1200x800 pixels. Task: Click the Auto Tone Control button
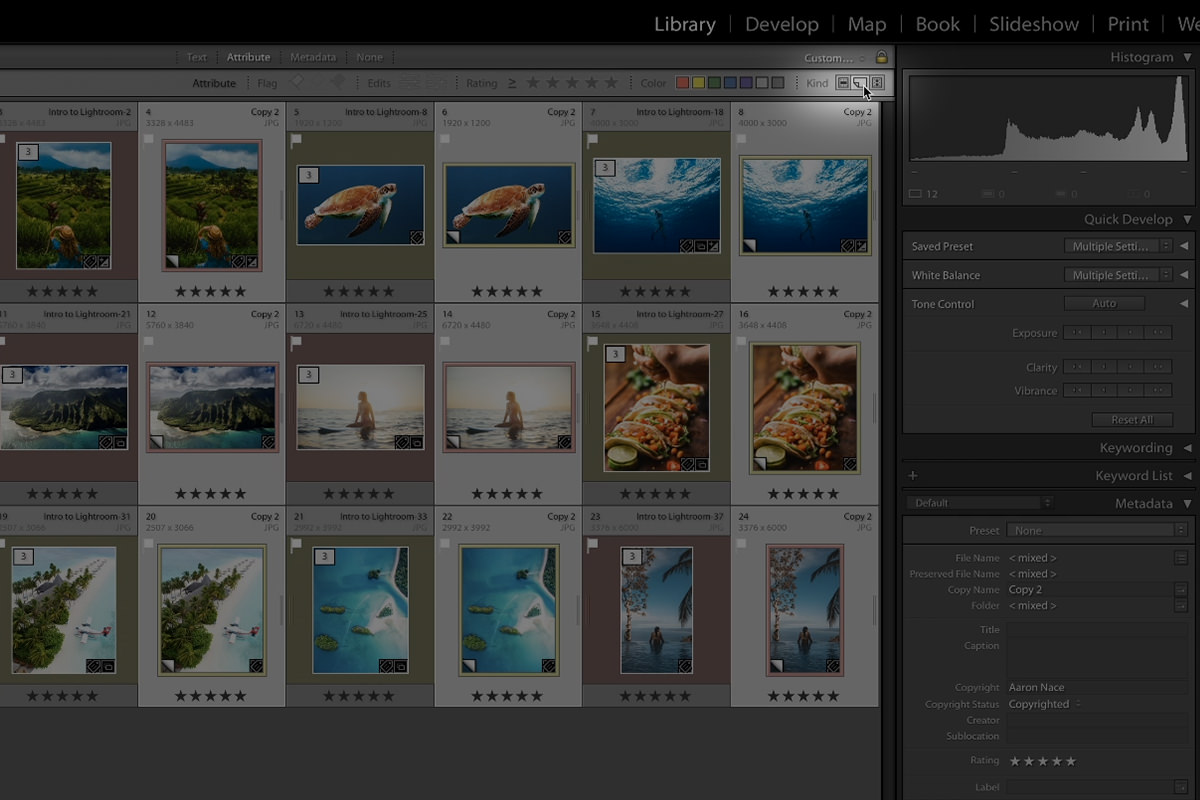coord(1104,303)
